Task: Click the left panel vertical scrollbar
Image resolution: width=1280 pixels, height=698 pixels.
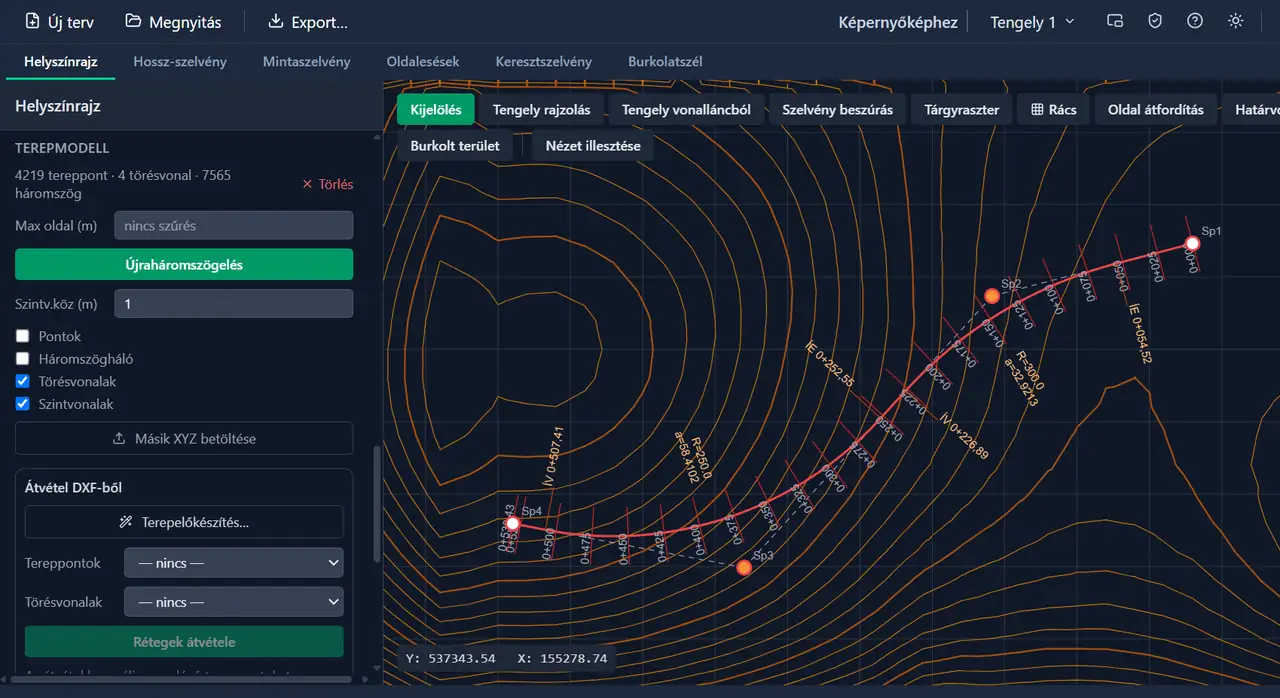Action: (376, 505)
